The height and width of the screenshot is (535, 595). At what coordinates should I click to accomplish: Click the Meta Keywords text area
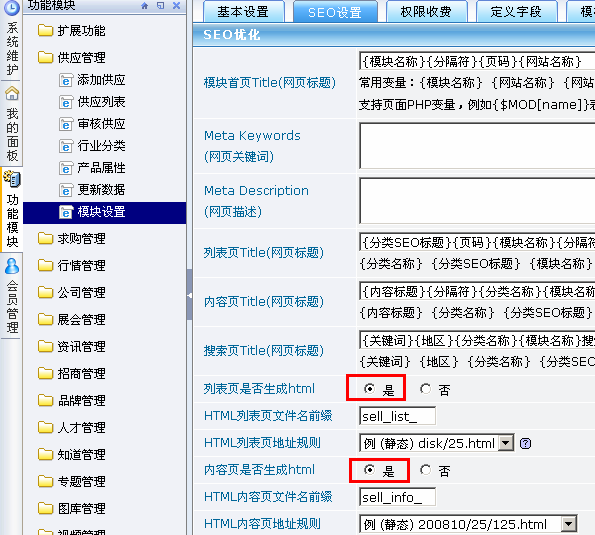click(477, 146)
